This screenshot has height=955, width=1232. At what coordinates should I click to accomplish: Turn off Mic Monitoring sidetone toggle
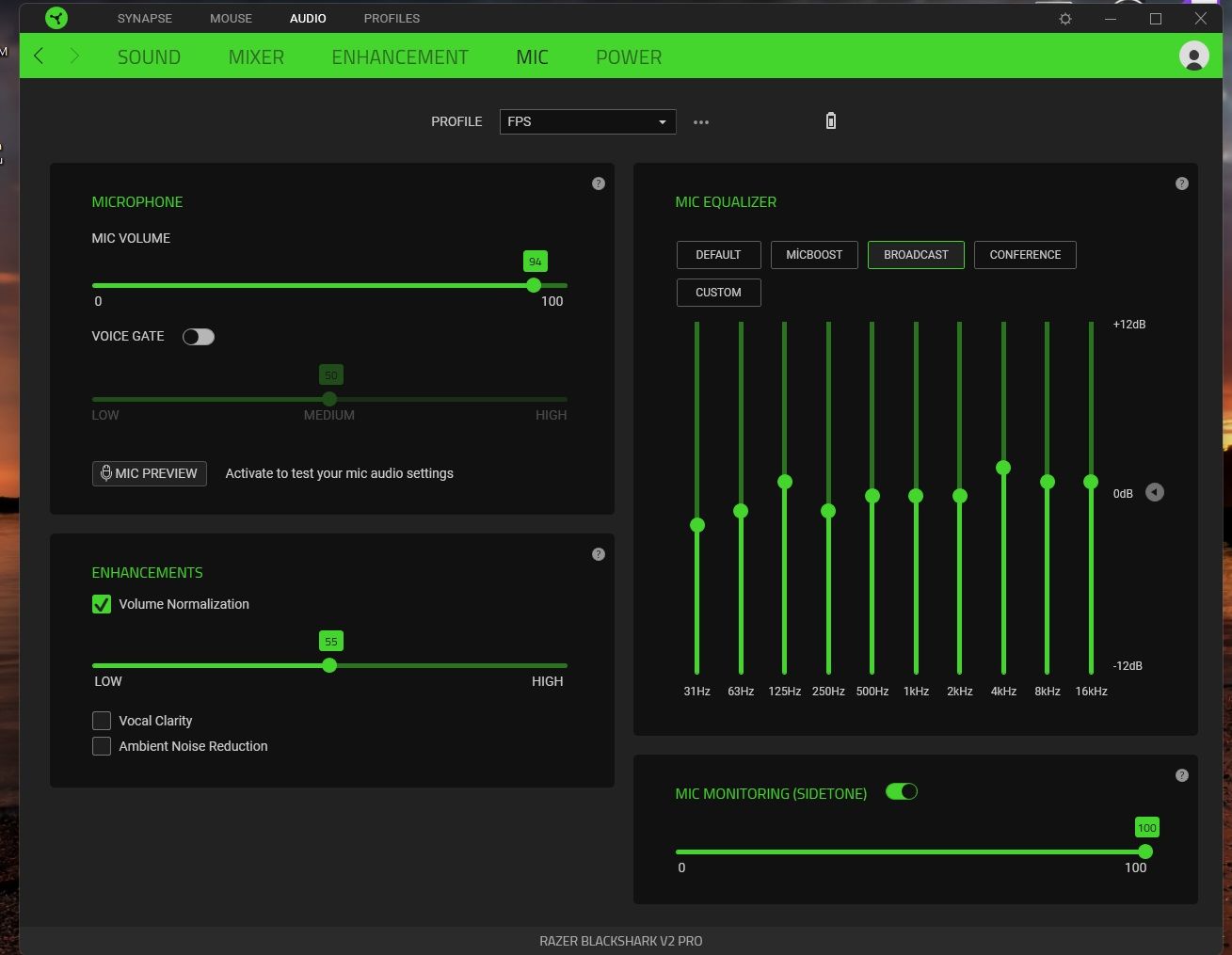click(x=902, y=792)
